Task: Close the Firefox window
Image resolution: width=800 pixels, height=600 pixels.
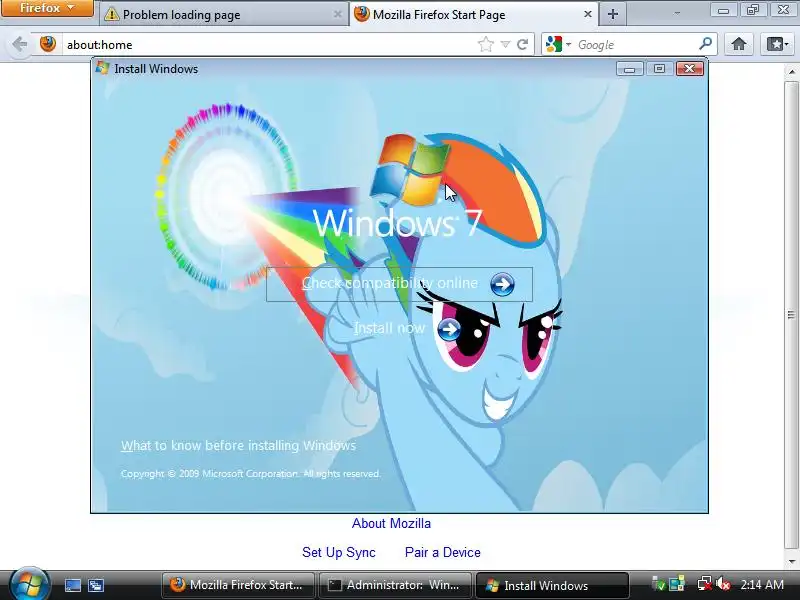Action: pyautogui.click(x=783, y=10)
